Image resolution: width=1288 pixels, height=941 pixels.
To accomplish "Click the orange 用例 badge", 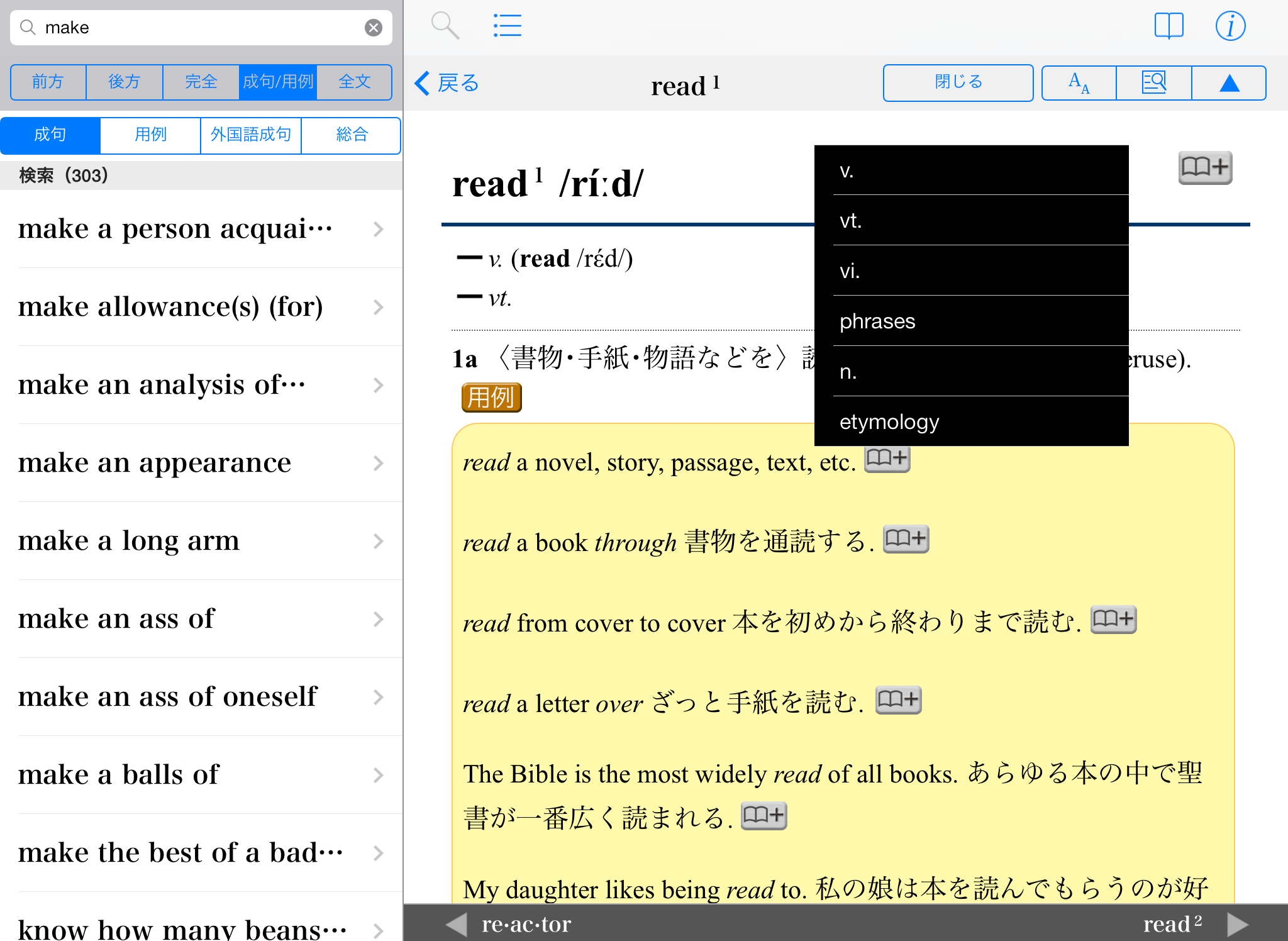I will pyautogui.click(x=491, y=398).
